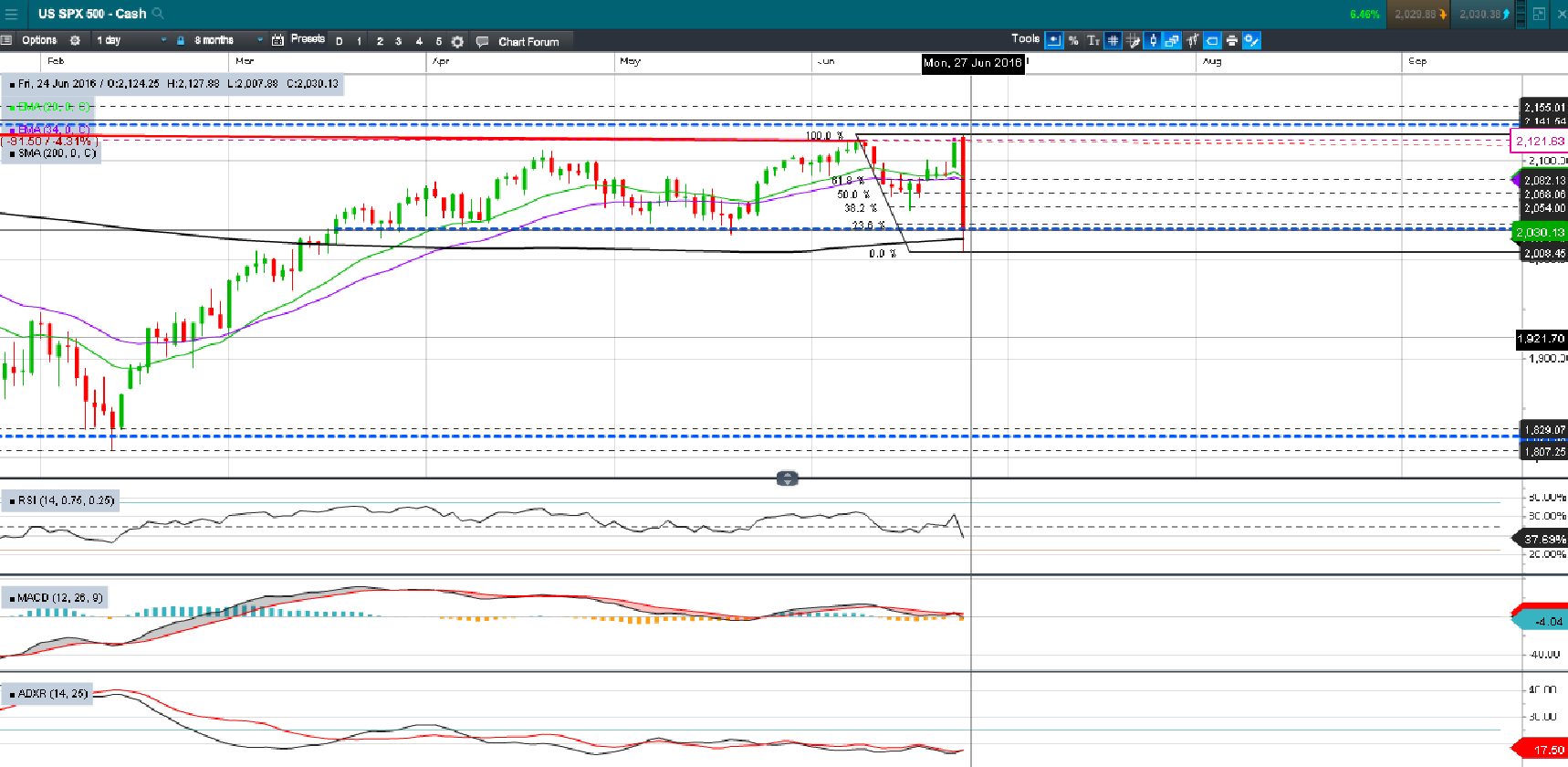The height and width of the screenshot is (767, 1568).
Task: Click the 1,921.70 price axis label
Action: point(1542,339)
